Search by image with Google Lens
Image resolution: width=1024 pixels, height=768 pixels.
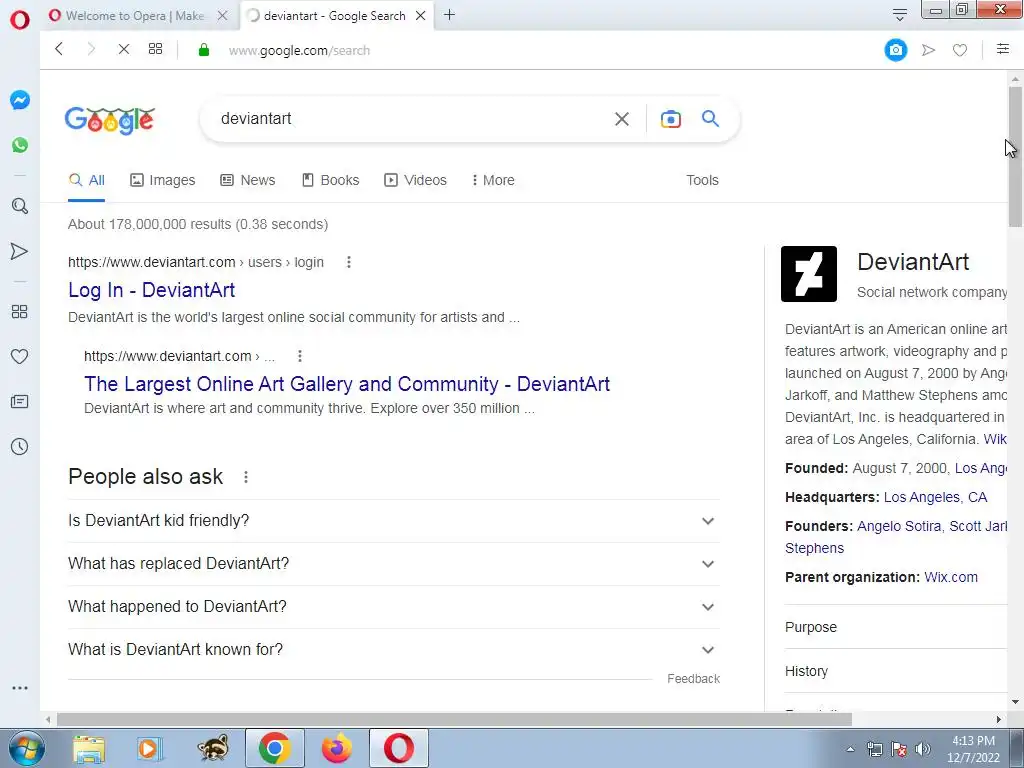[671, 119]
